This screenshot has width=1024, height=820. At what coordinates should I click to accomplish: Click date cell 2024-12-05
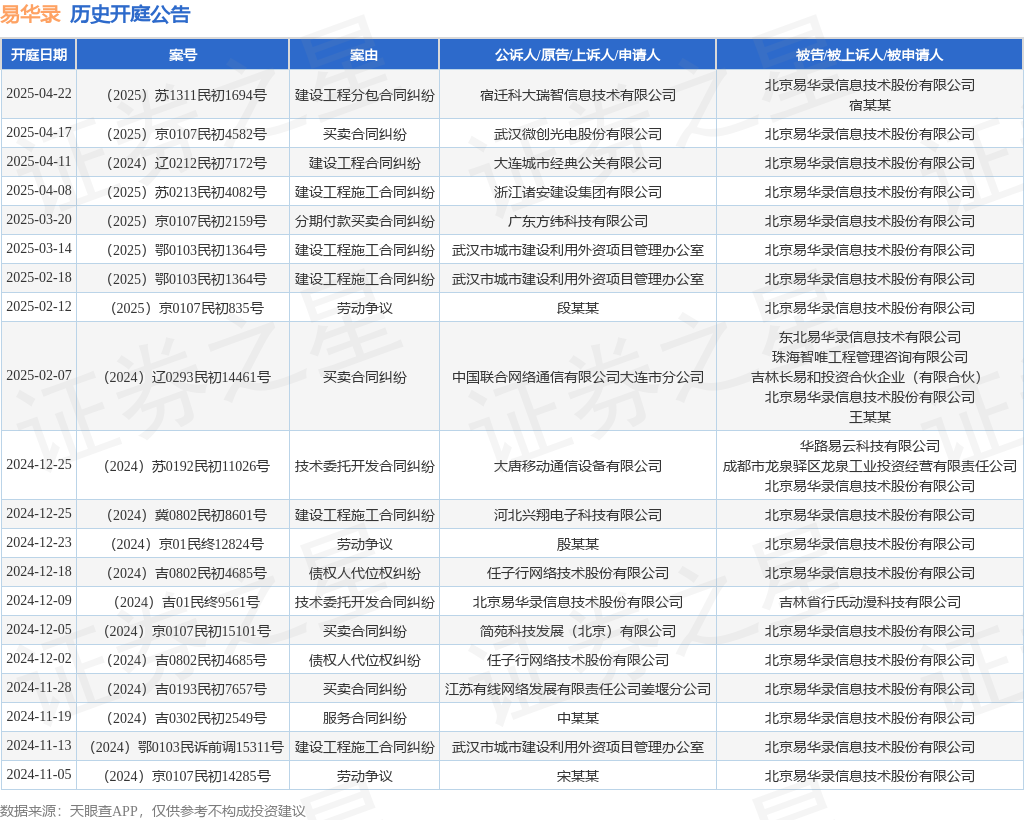(39, 629)
